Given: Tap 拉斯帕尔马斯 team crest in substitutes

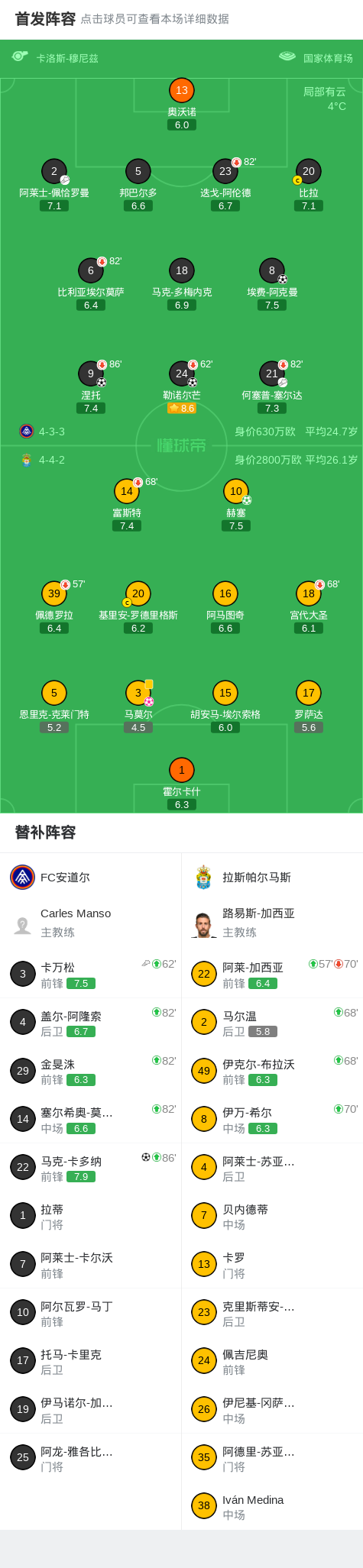Looking at the screenshot, I should coord(203,877).
